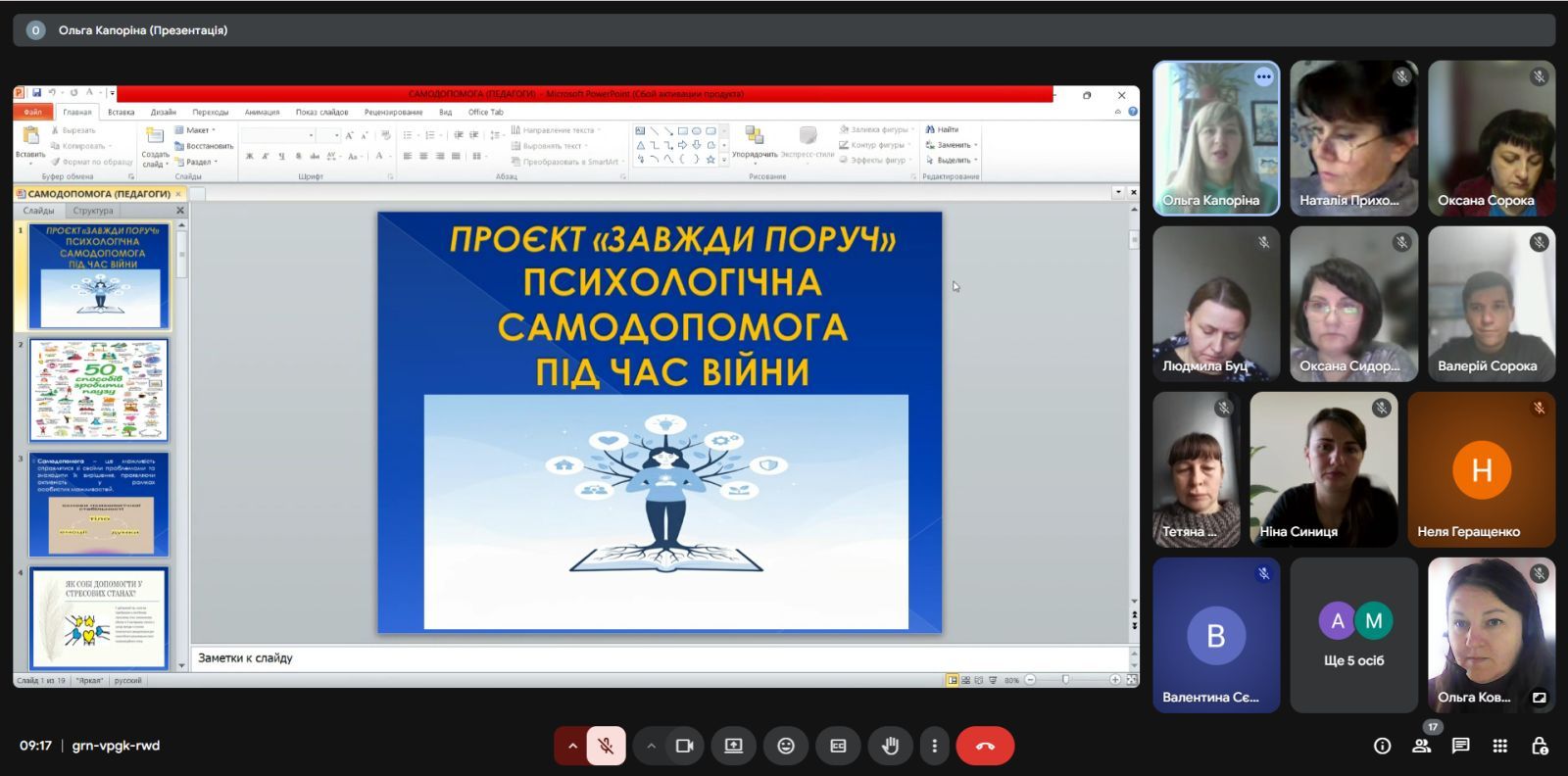Leave the call with the red hang-up button

985,746
